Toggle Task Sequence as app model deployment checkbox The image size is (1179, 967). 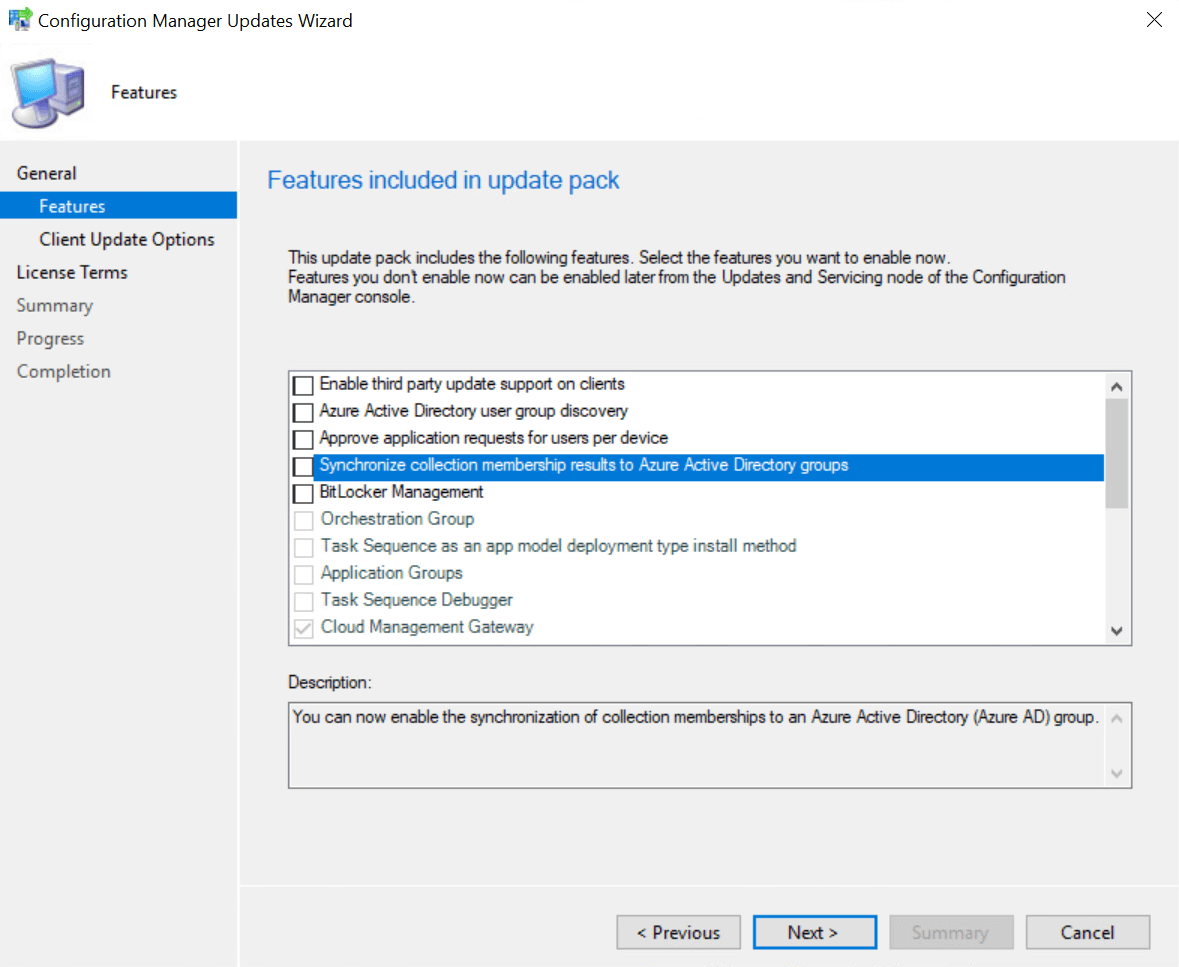304,547
